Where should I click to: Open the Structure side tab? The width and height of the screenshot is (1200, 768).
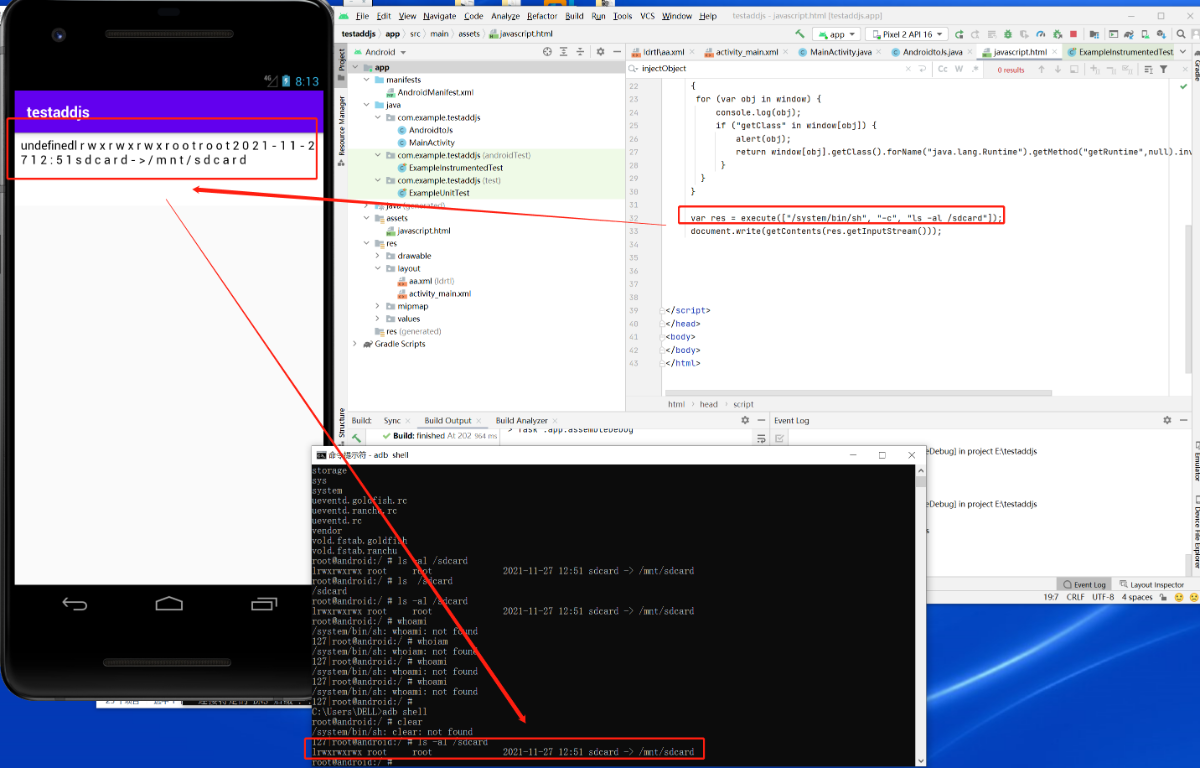(x=341, y=427)
